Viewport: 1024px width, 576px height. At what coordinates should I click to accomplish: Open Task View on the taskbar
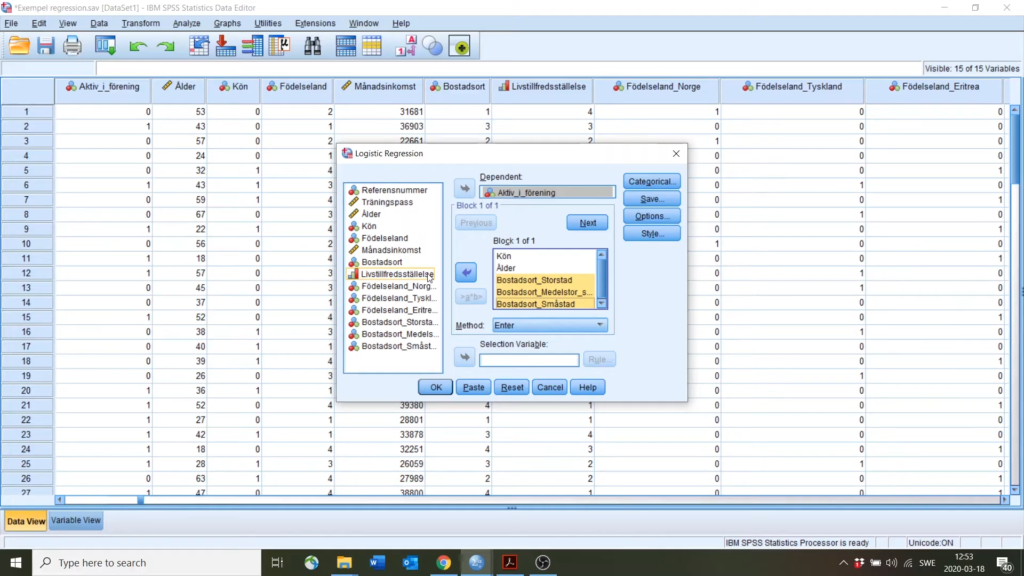pyautogui.click(x=277, y=562)
